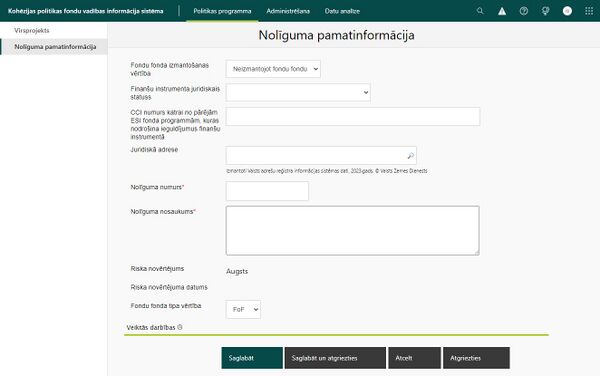This screenshot has height=376, width=600.
Task: Open the help question mark icon
Action: point(524,11)
